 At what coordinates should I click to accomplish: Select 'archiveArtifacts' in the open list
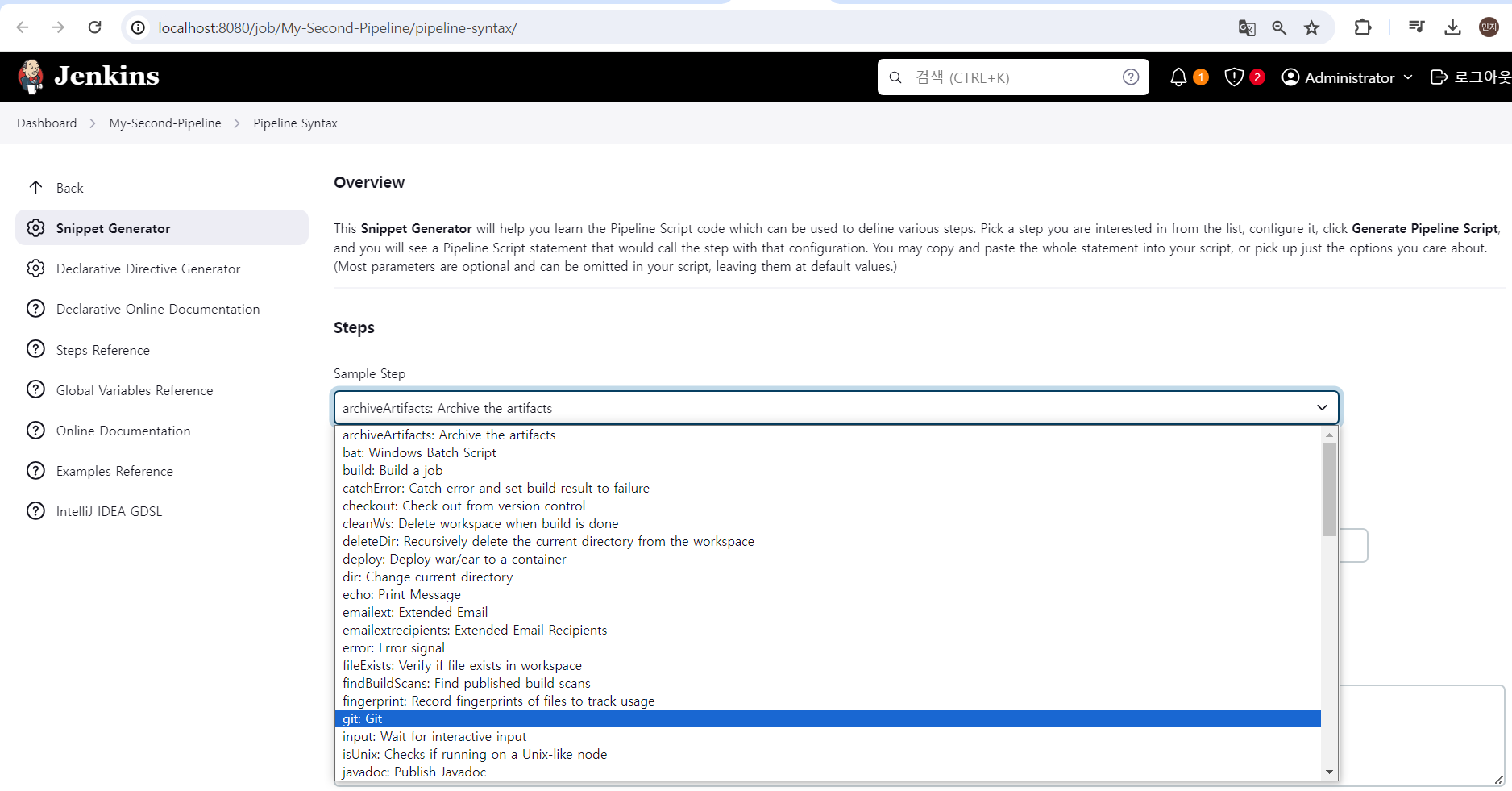(x=828, y=435)
